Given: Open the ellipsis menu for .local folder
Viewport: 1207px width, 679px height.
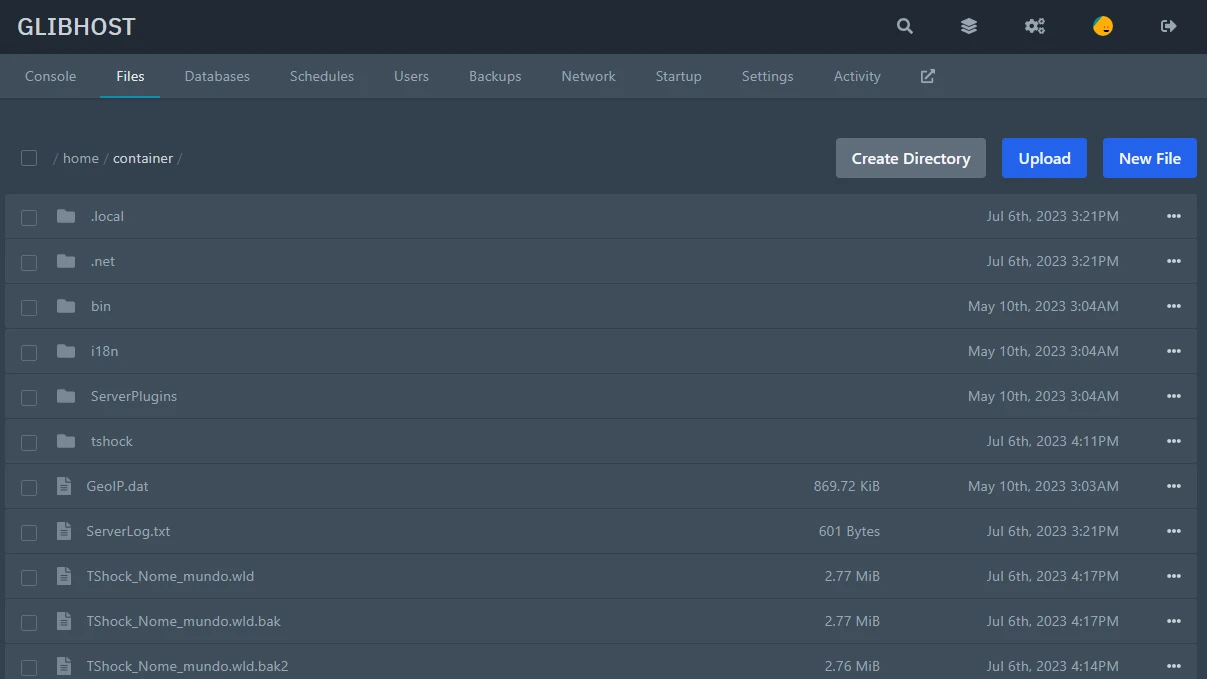Looking at the screenshot, I should [x=1173, y=216].
